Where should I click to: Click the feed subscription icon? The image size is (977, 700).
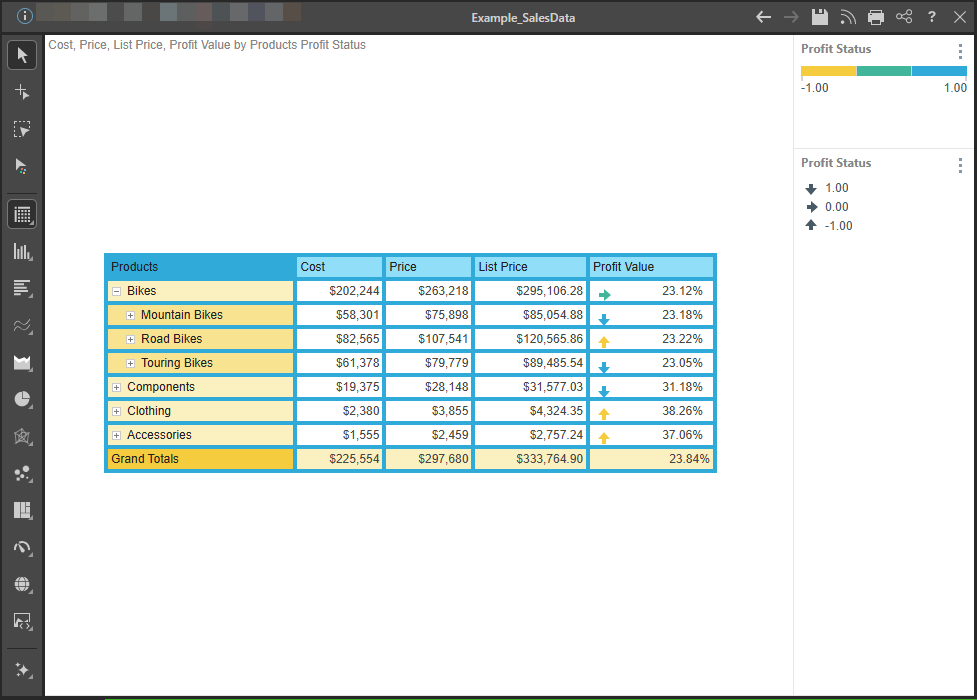point(848,17)
